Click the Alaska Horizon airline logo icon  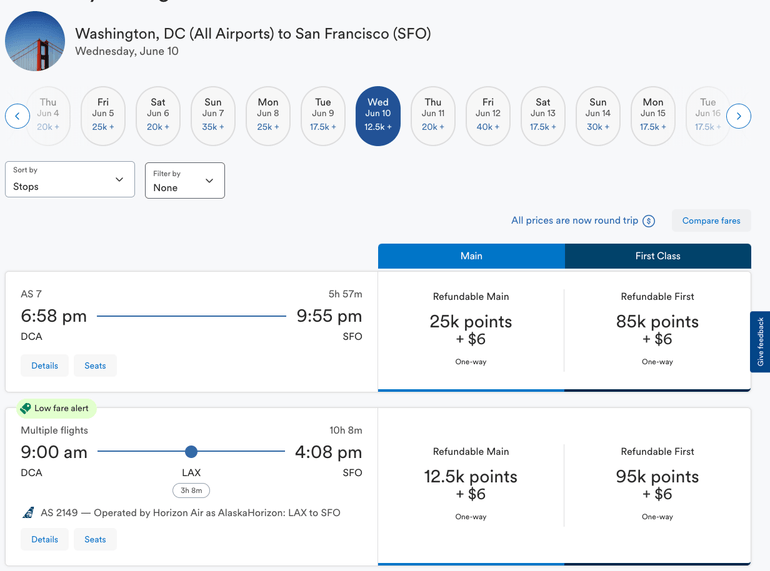pyautogui.click(x=28, y=513)
